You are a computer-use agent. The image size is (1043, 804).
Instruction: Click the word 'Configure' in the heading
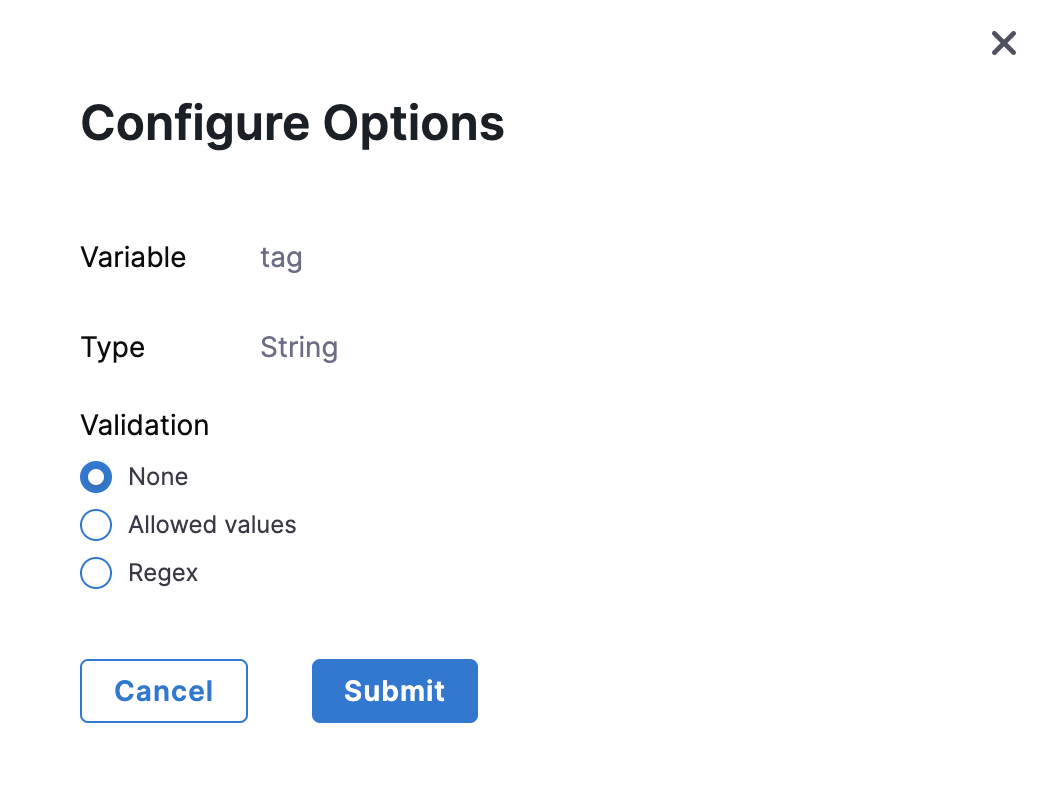(195, 124)
